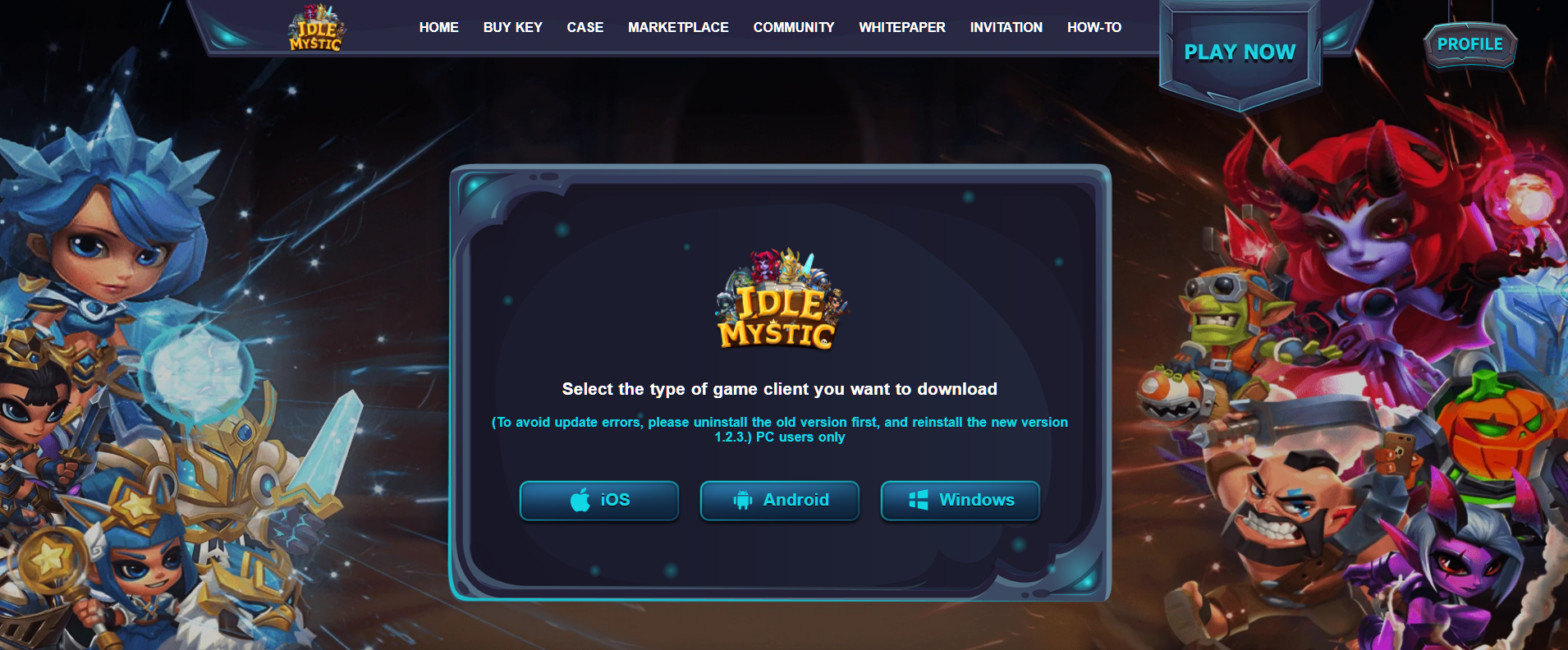Go to the Buy Key page
This screenshot has width=1568, height=650.
click(513, 27)
